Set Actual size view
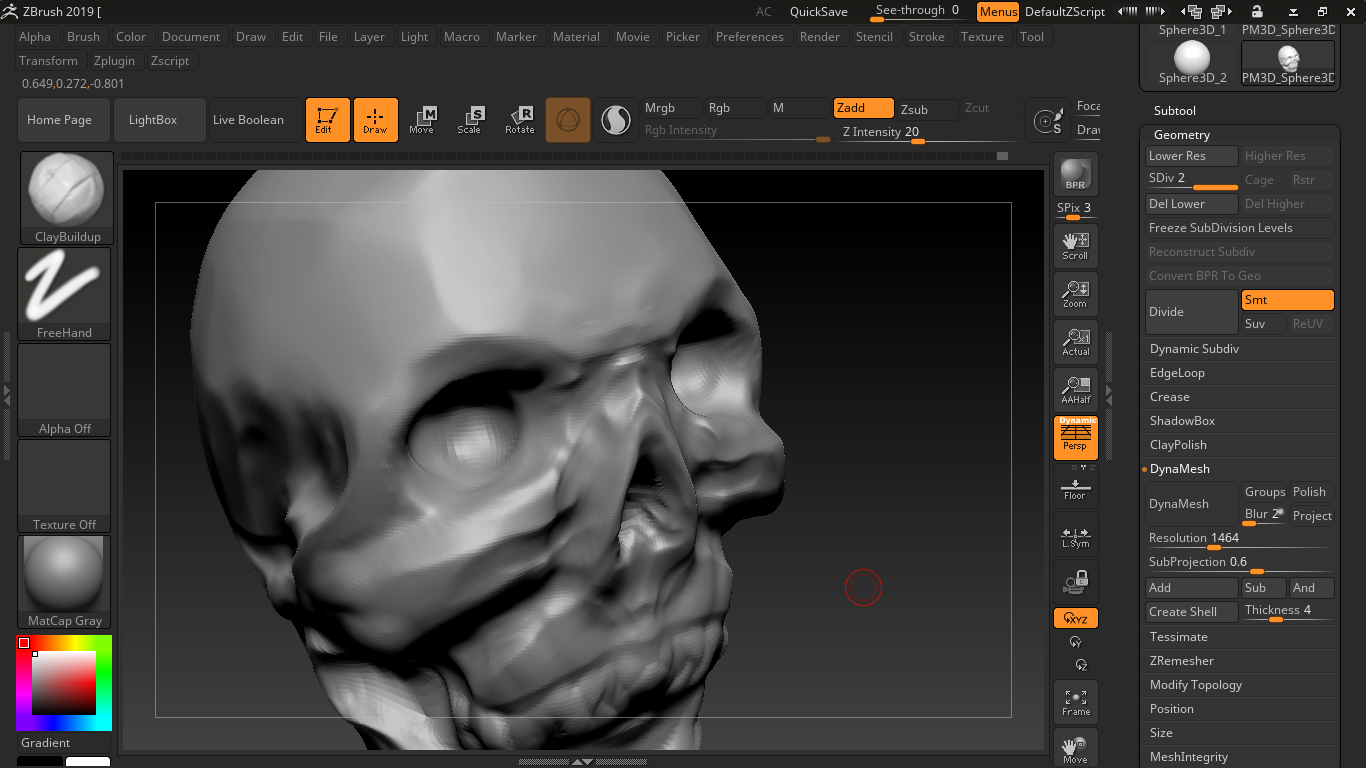Screen dimensions: 1366x768 click(x=1076, y=341)
